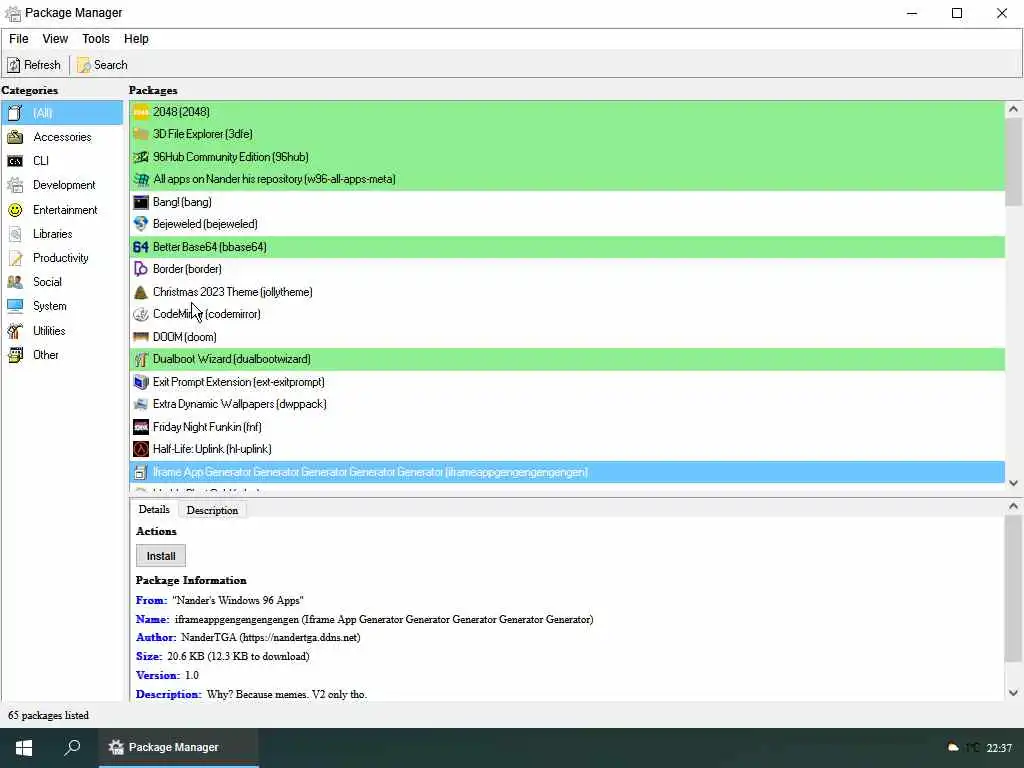Viewport: 1024px width, 768px height.
Task: Open the Help menu
Action: click(136, 39)
